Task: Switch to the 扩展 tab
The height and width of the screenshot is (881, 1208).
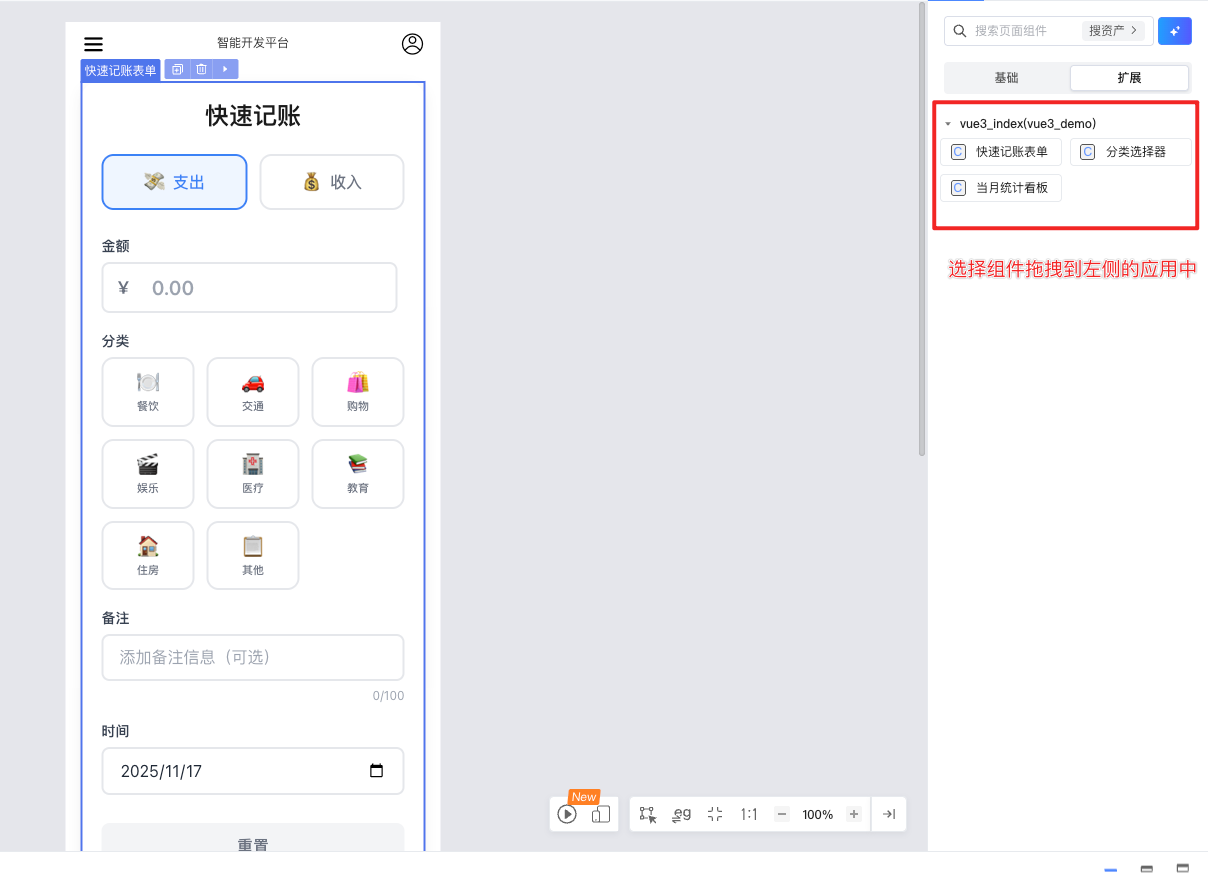Action: pos(1129,78)
